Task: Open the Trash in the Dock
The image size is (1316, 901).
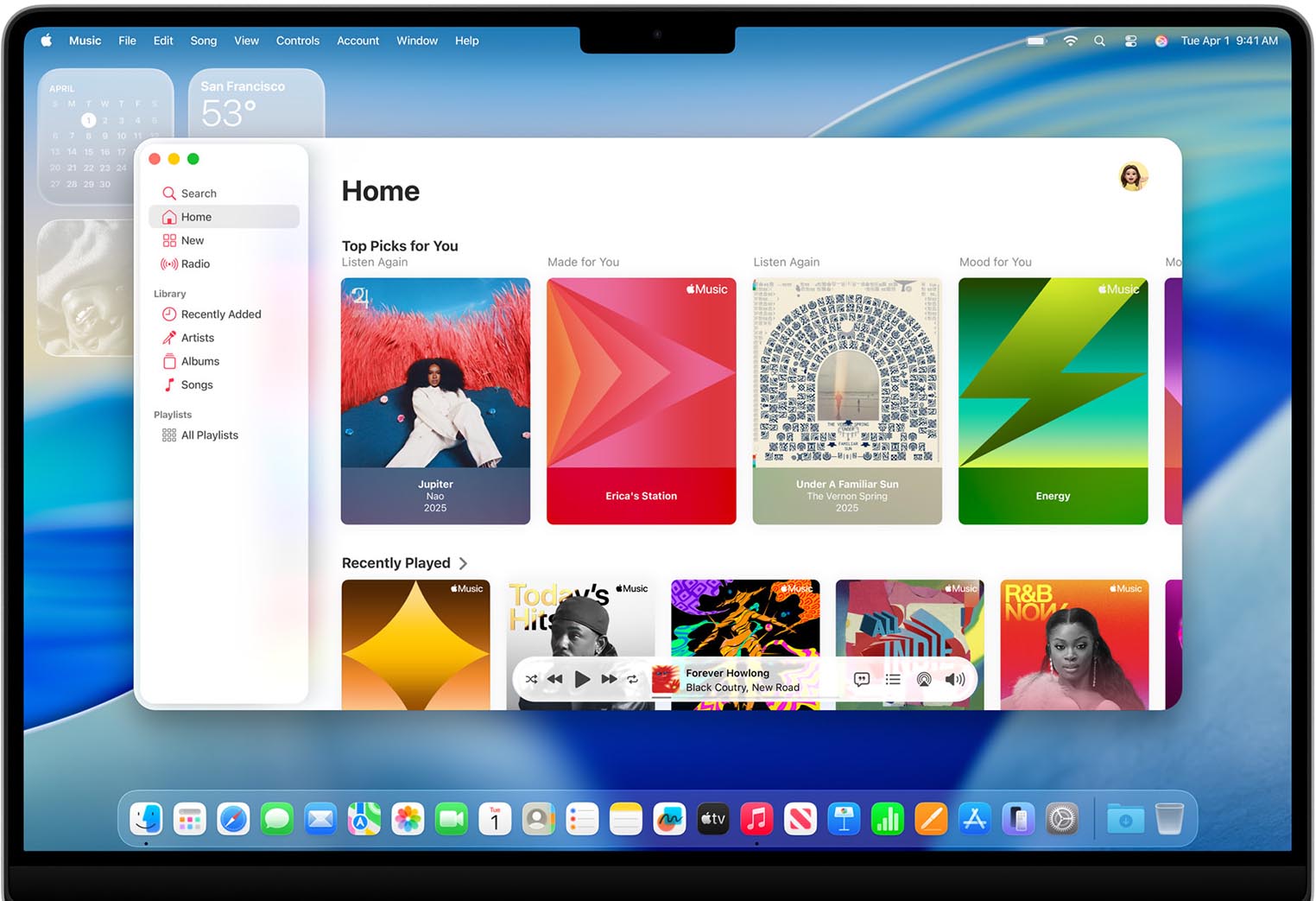Action: (x=1169, y=818)
